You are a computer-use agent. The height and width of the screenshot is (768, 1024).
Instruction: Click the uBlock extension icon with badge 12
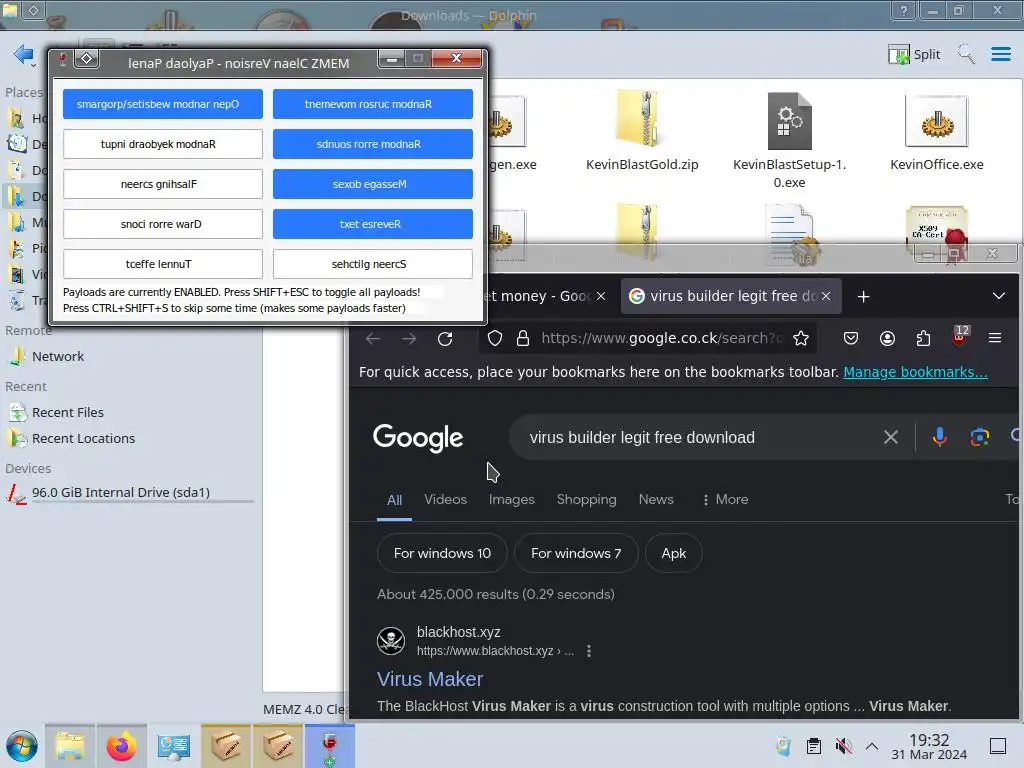[959, 336]
